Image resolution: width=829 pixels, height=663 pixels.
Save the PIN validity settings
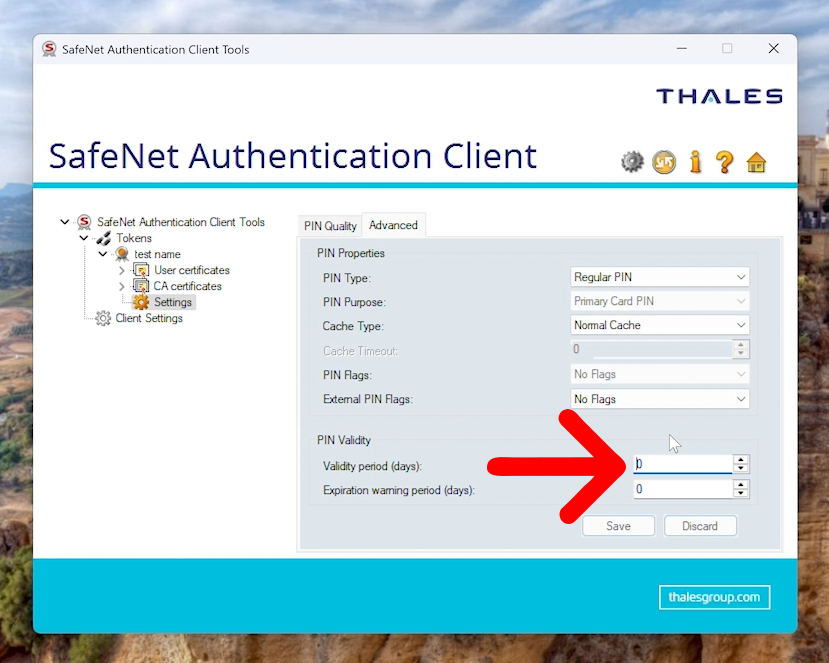point(618,525)
